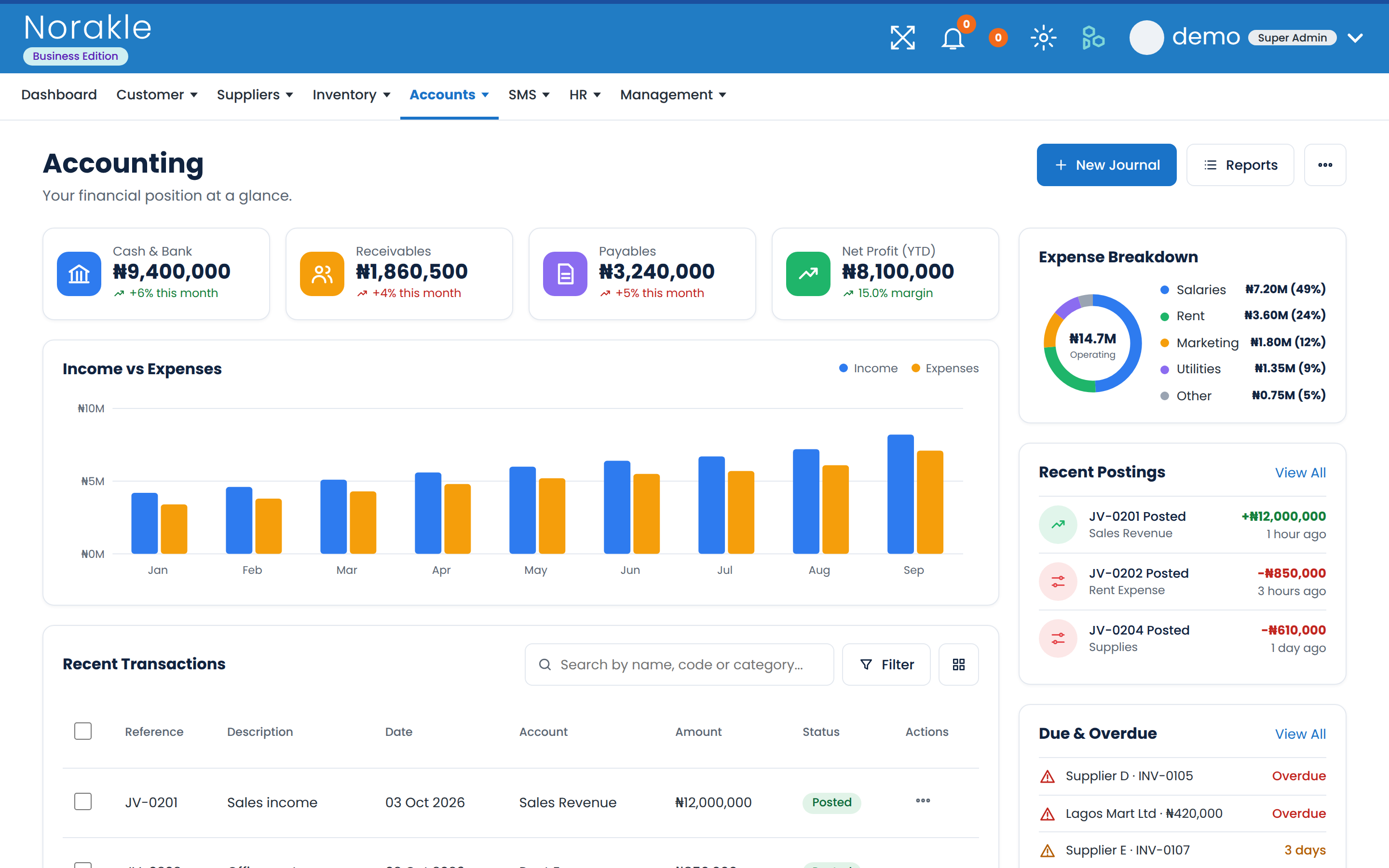Open the modules cubes icon in header
Viewport: 1389px width, 868px height.
click(1093, 38)
